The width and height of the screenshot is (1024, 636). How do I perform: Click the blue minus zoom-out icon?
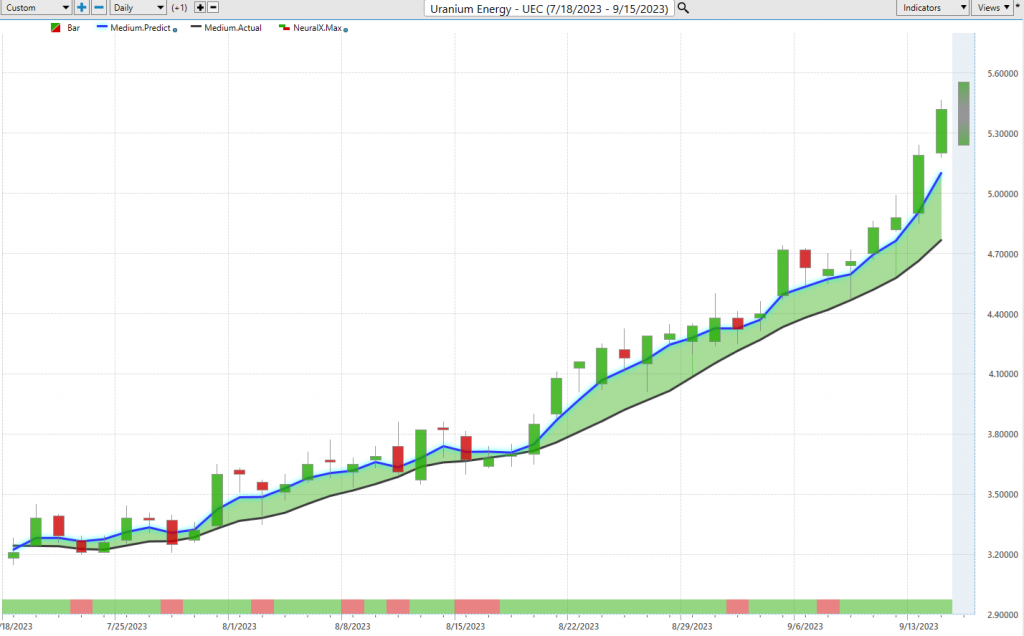click(x=99, y=8)
